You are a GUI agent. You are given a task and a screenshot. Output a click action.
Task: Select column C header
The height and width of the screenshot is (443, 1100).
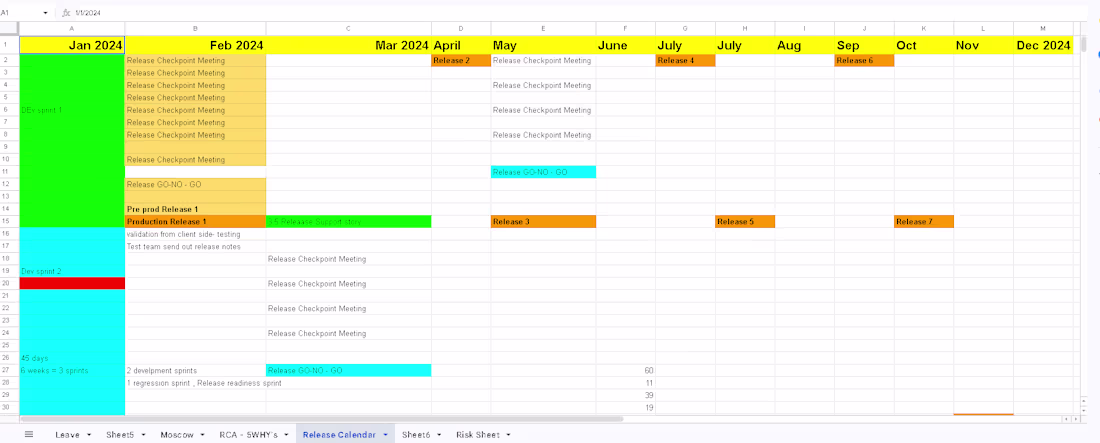point(349,28)
